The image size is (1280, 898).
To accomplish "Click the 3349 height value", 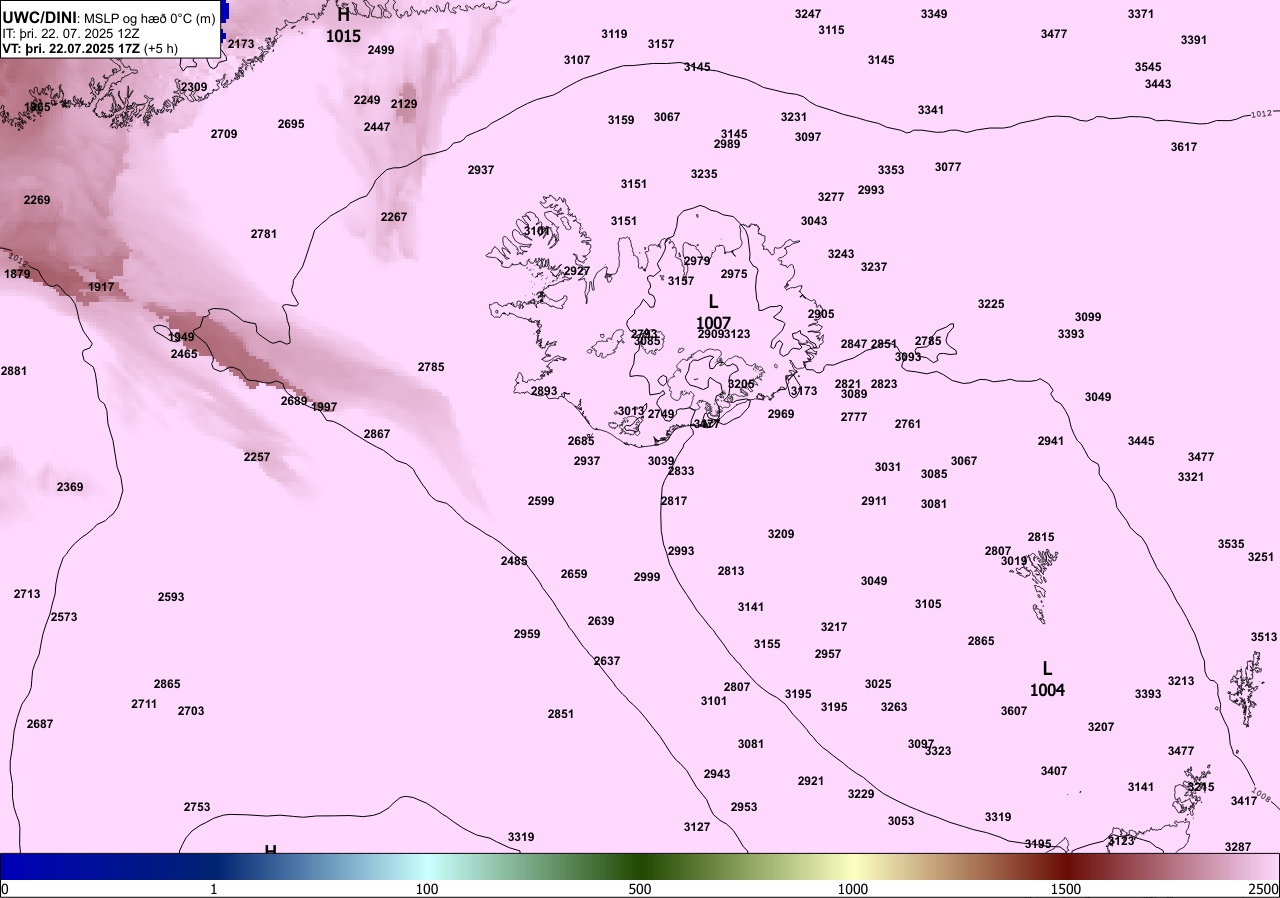I will coord(934,14).
